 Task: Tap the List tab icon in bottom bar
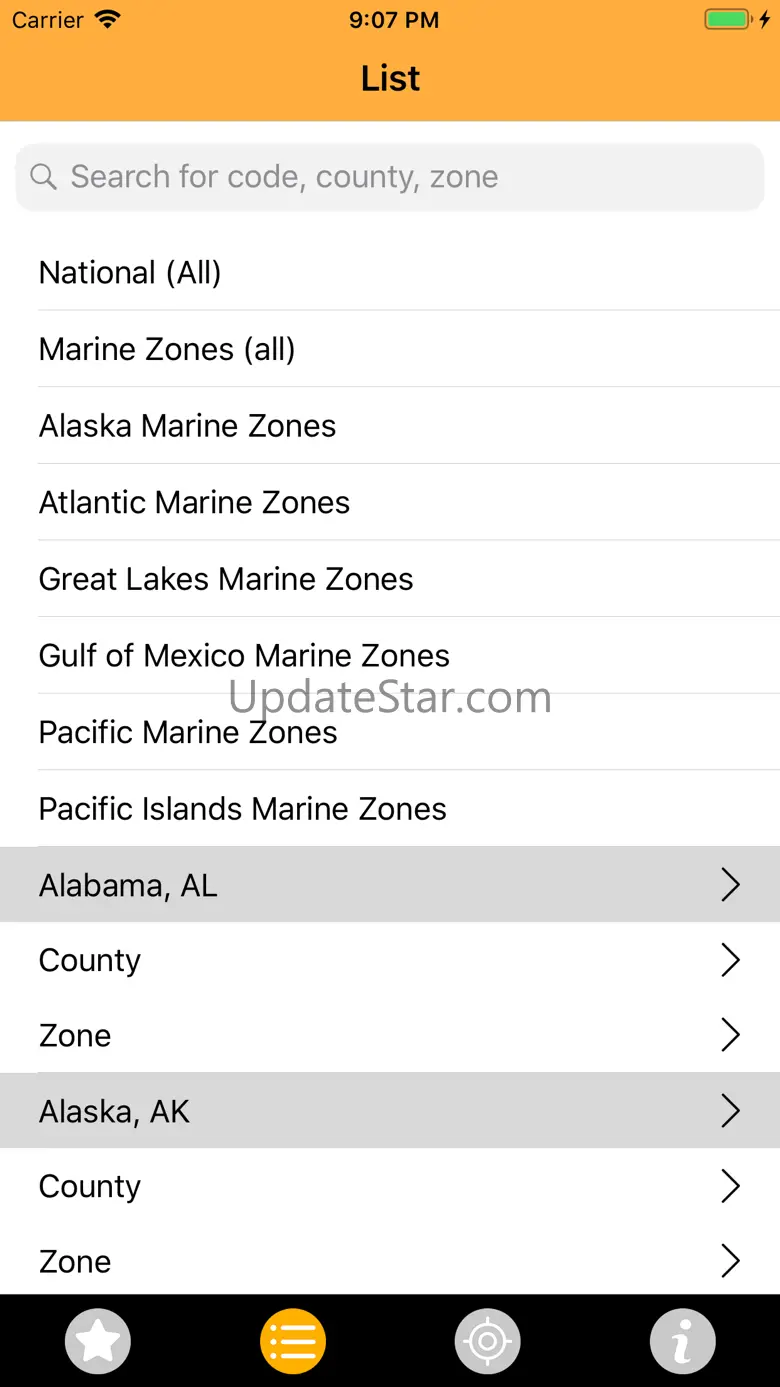coord(293,1341)
